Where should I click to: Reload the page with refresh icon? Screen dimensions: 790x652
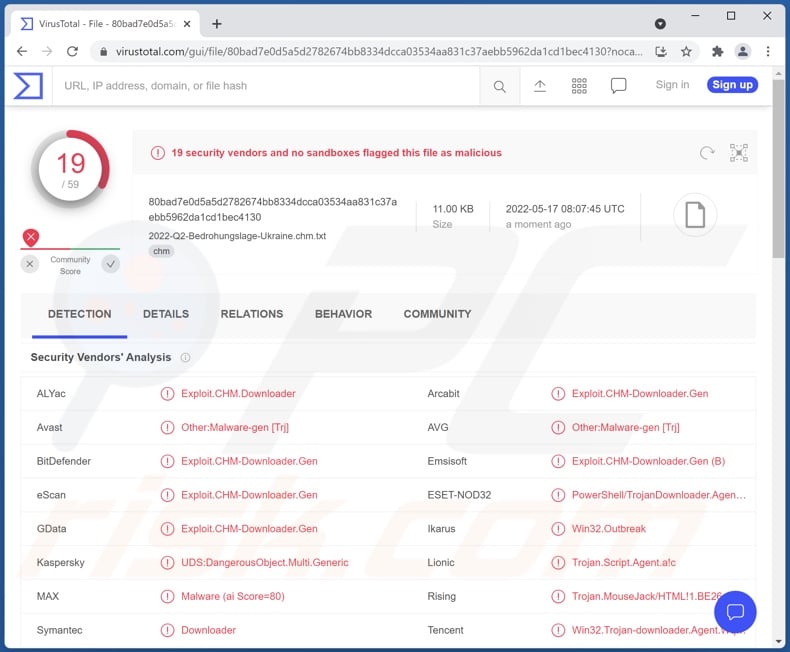click(73, 51)
